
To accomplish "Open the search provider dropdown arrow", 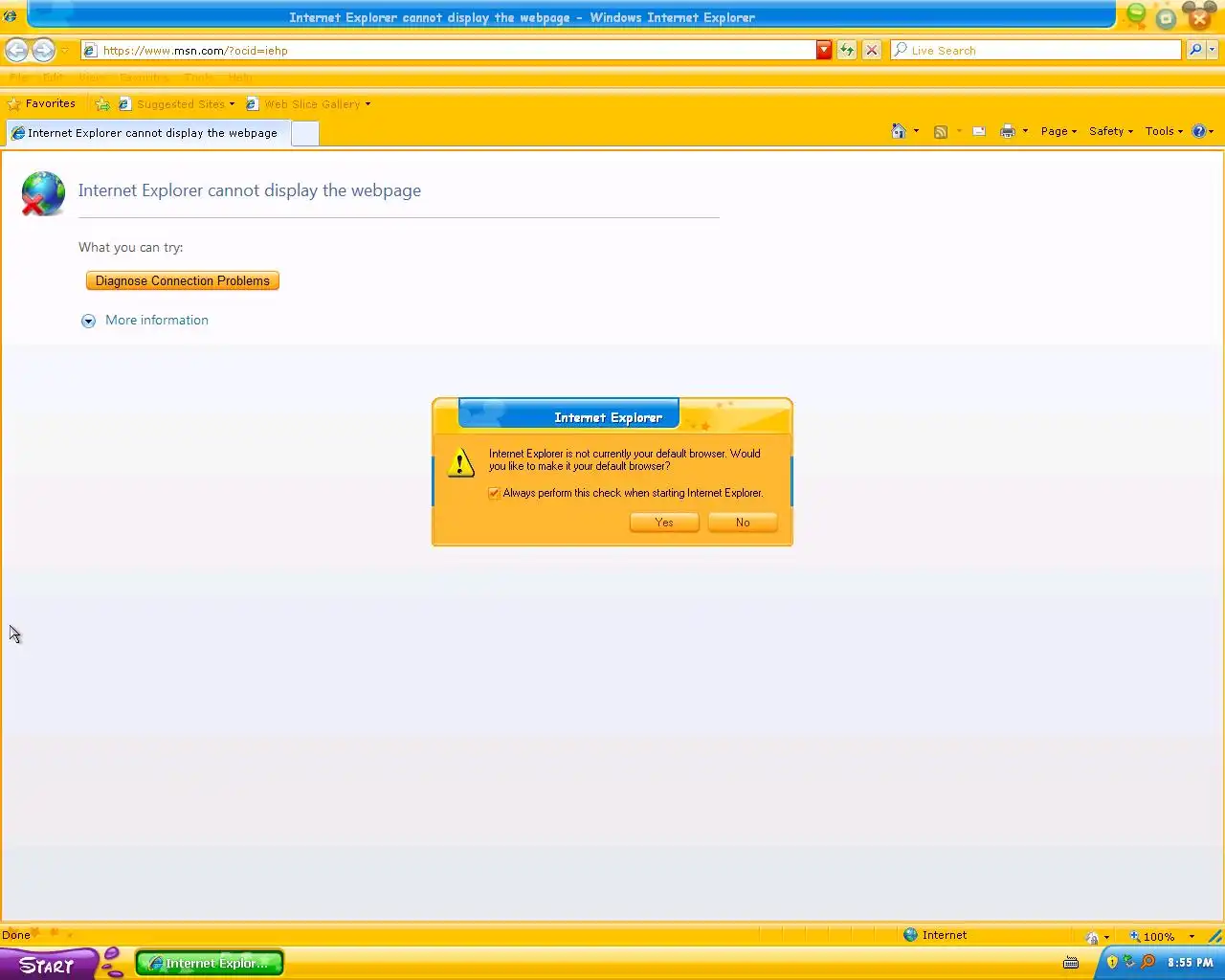I will [1212, 51].
